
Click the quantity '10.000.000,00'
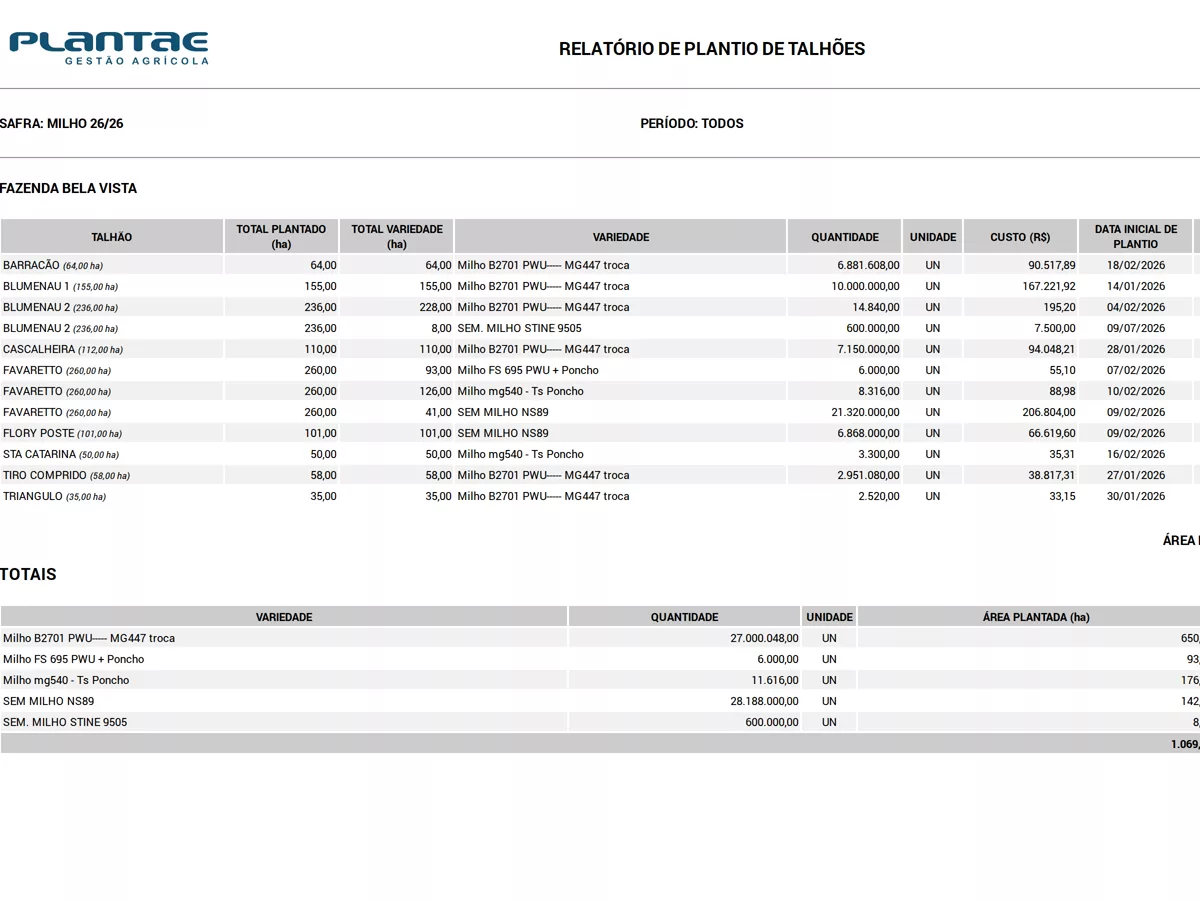(x=865, y=286)
